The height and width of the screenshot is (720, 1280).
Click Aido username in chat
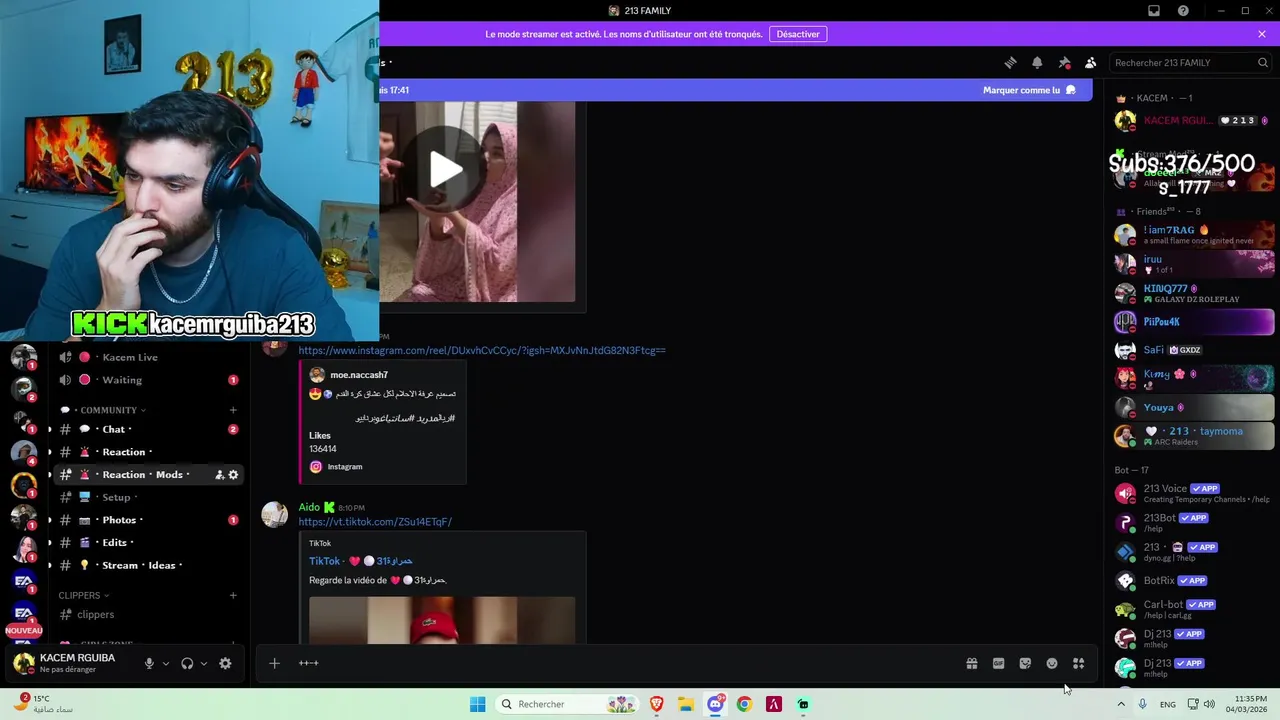tap(309, 507)
